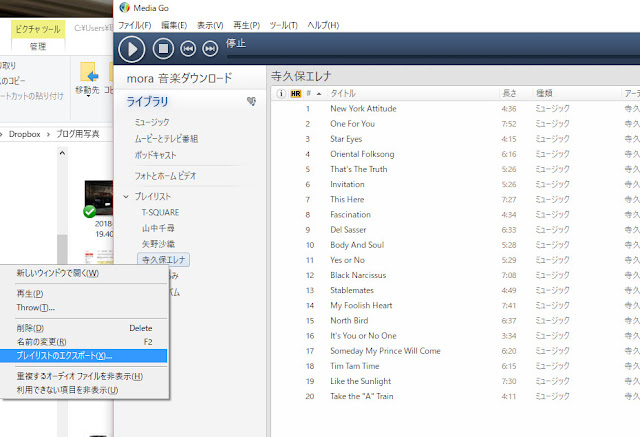Click 管理 tab in Explorer ribbon
640x437 pixels.
pyautogui.click(x=38, y=46)
